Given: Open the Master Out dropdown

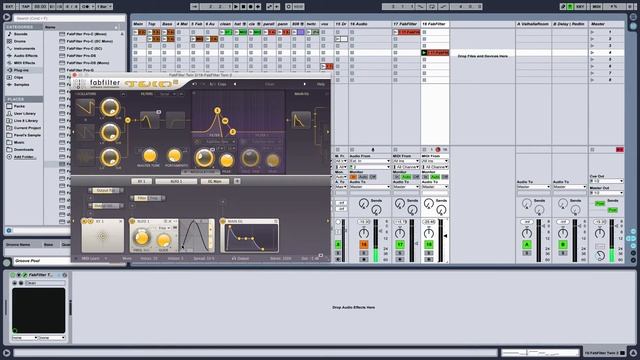Looking at the screenshot, I should point(607,193).
